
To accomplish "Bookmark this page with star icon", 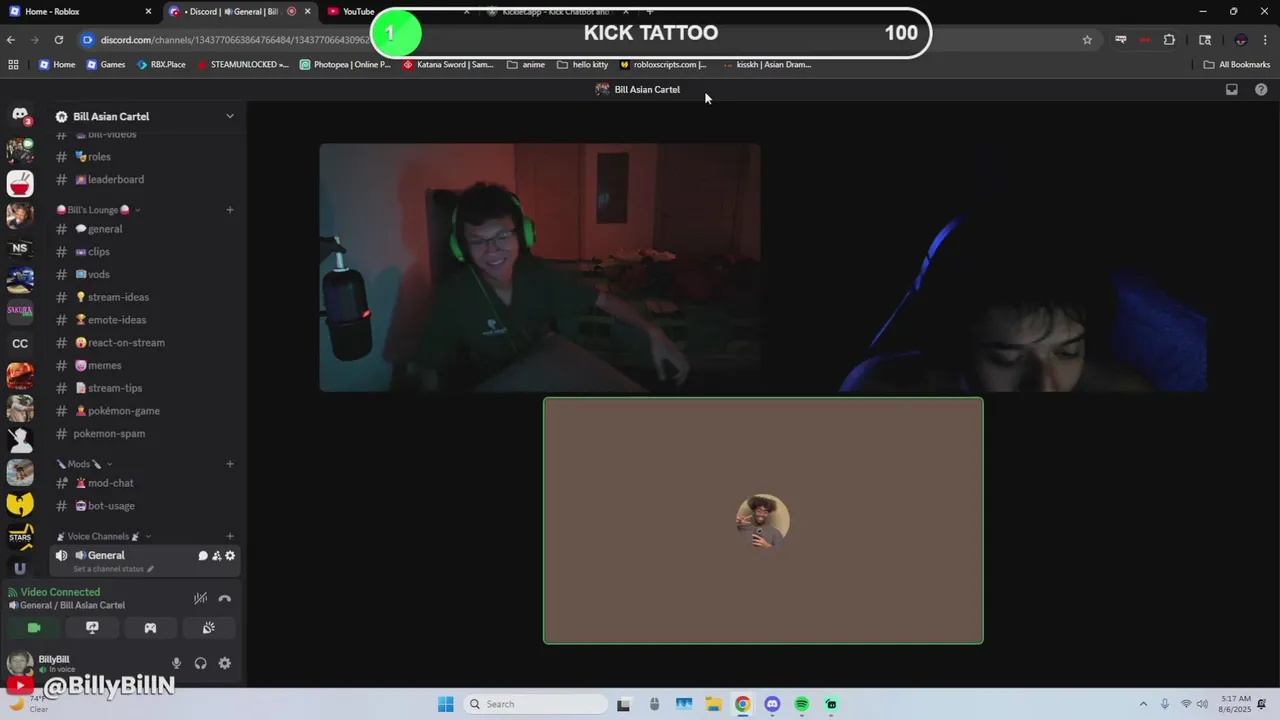I will pyautogui.click(x=1087, y=40).
